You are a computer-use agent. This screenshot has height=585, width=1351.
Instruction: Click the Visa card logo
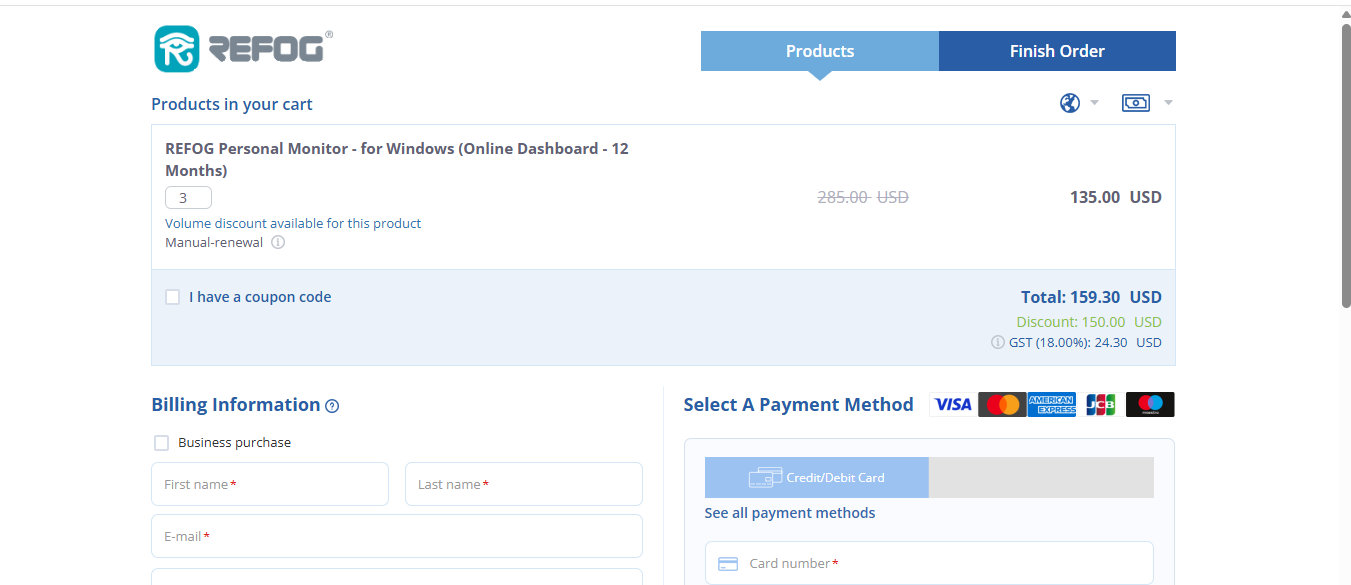(x=953, y=404)
